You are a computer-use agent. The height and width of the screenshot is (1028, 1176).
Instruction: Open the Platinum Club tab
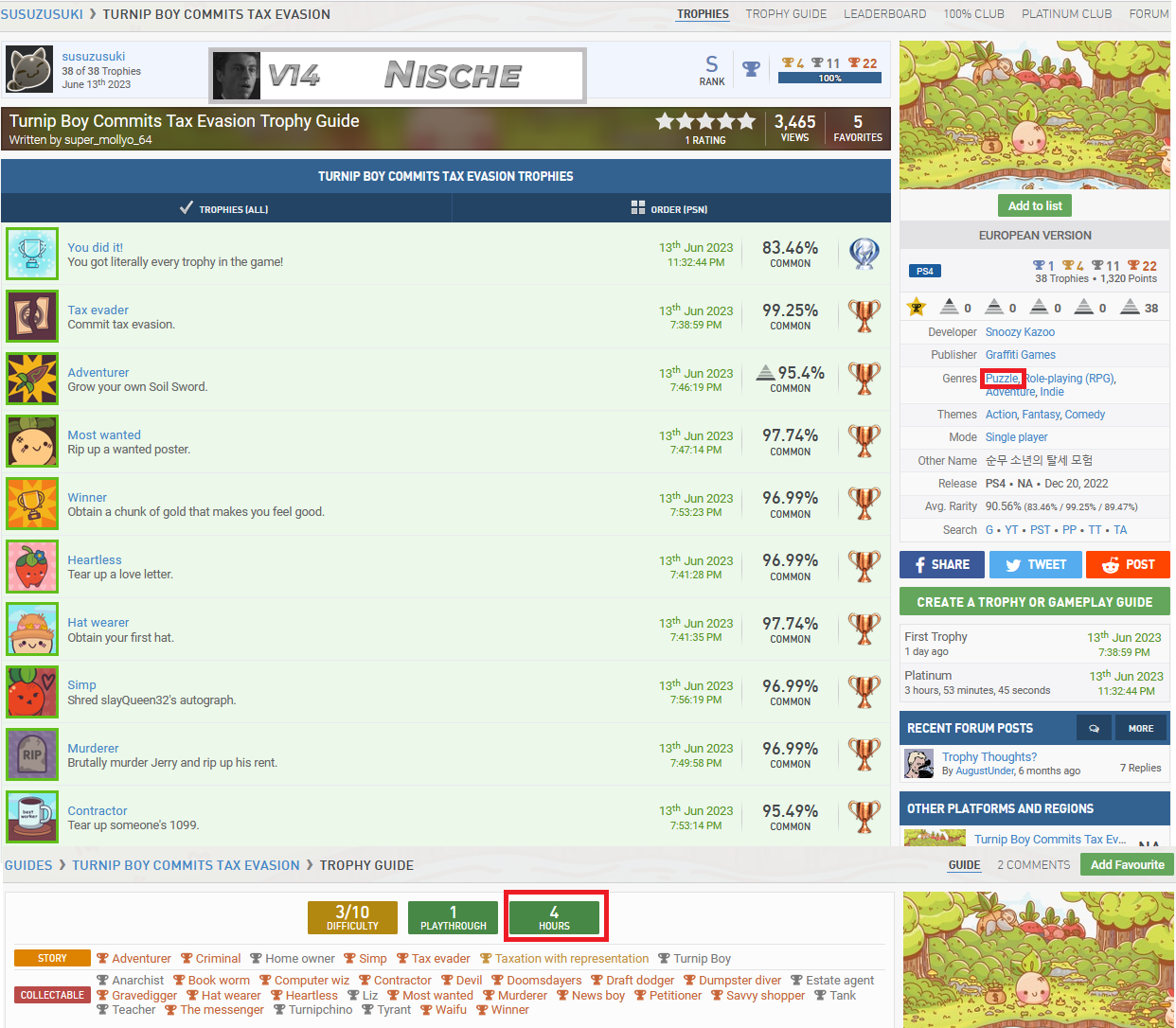(1067, 14)
